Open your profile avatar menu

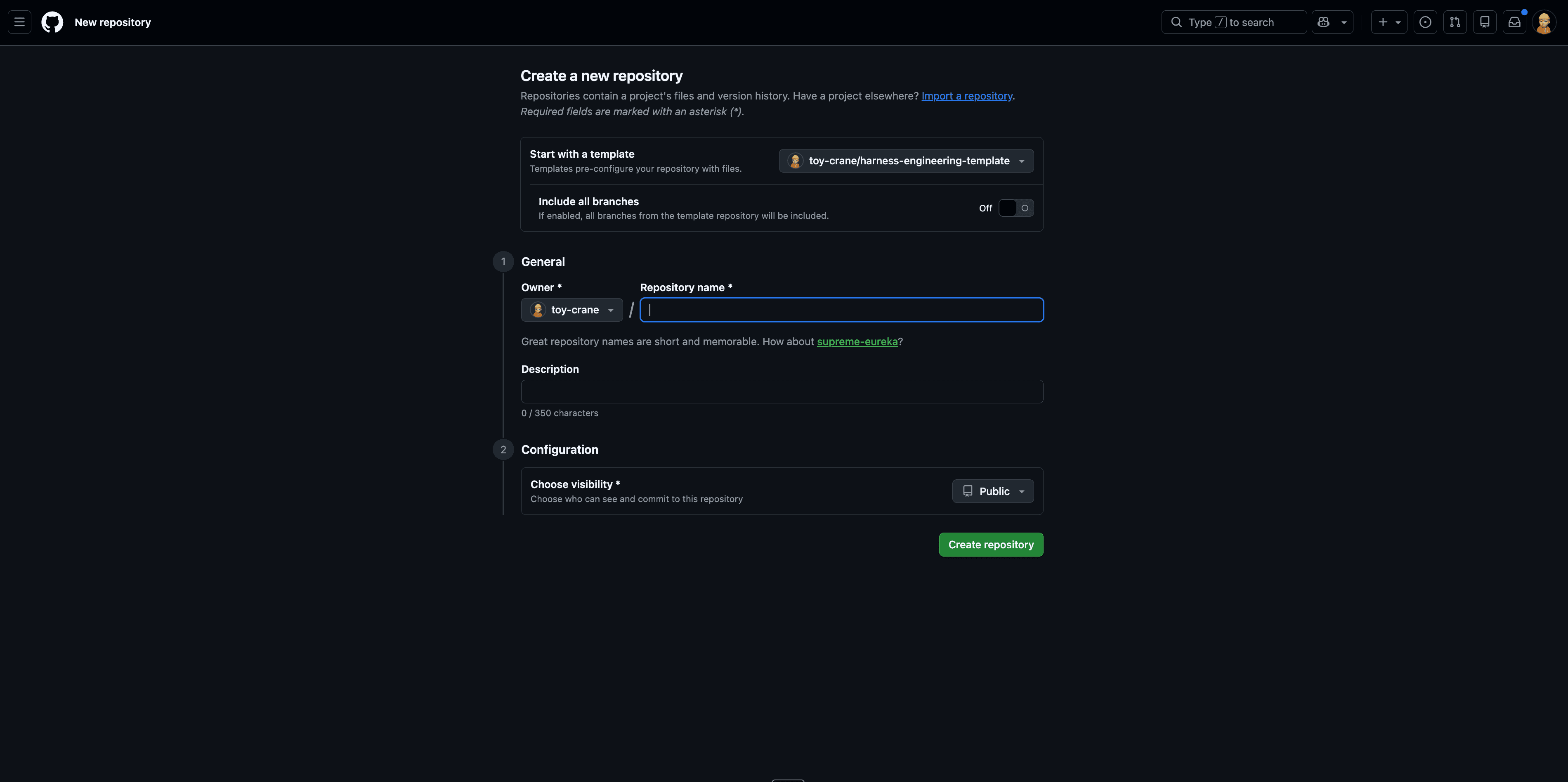pyautogui.click(x=1545, y=22)
